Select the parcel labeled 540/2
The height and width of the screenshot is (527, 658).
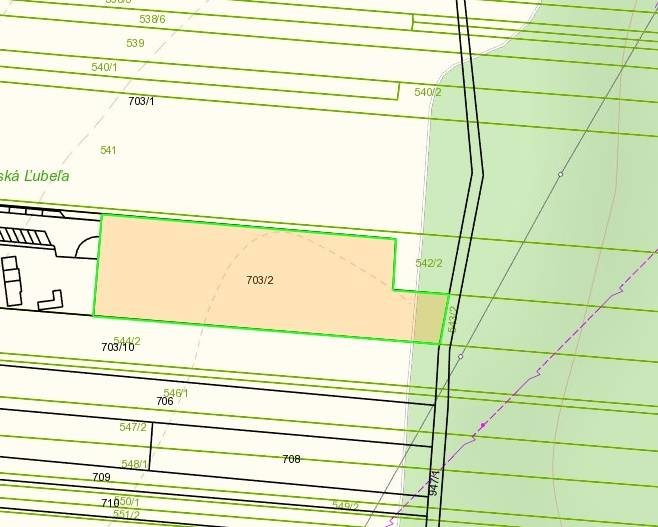pos(428,92)
